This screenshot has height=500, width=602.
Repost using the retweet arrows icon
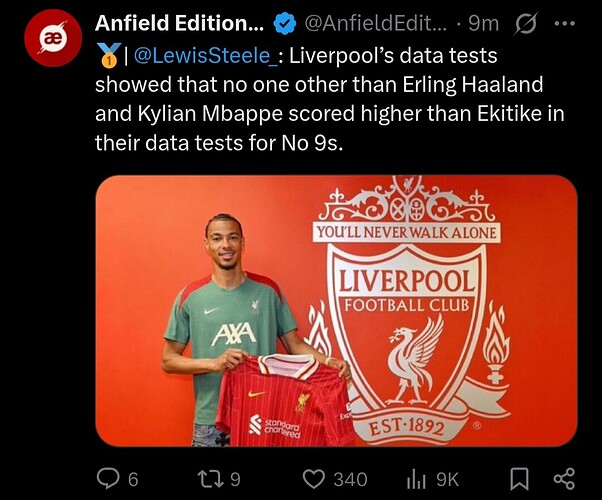click(x=210, y=479)
